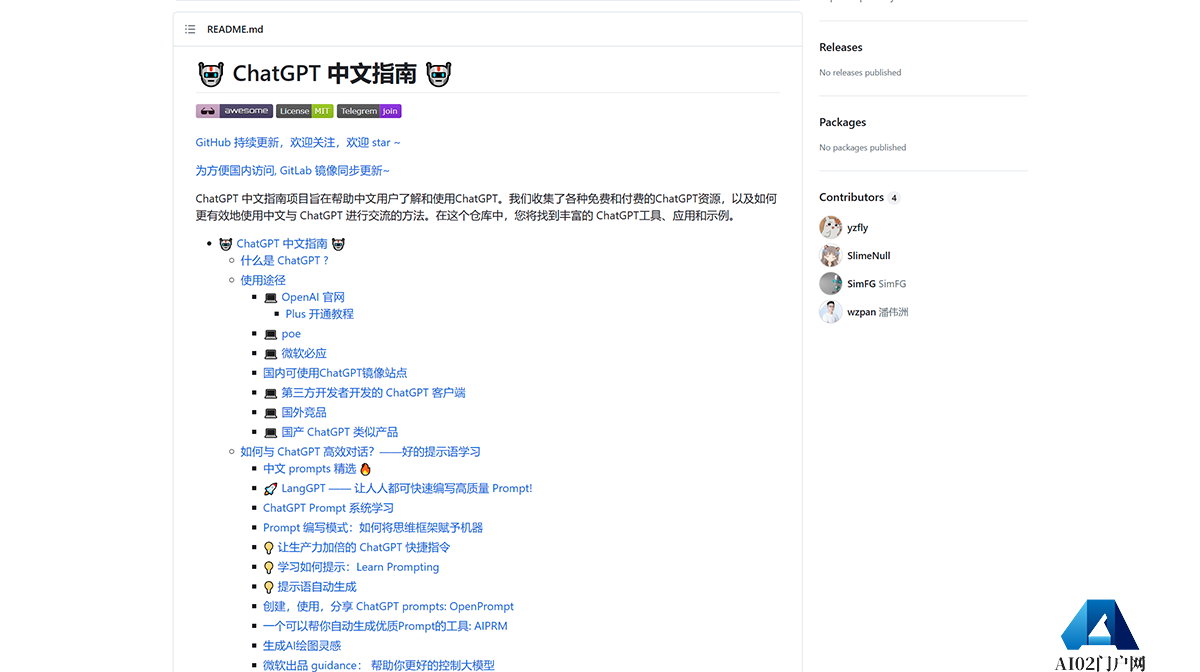Click the README.md file name
1200x672 pixels.
pyautogui.click(x=235, y=30)
